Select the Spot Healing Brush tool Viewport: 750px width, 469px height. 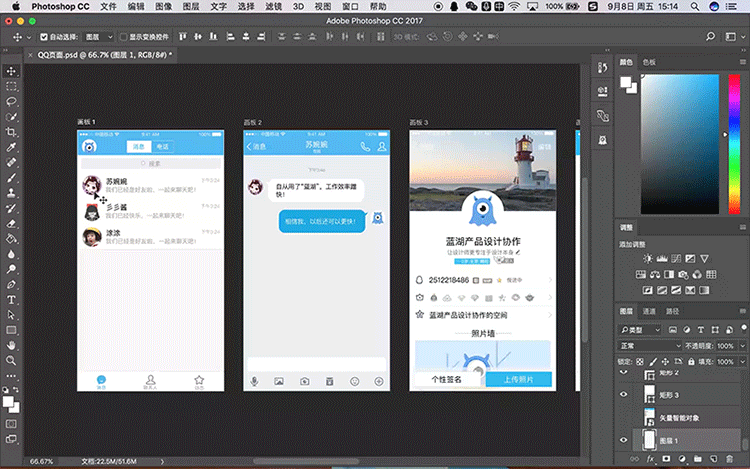[11, 163]
